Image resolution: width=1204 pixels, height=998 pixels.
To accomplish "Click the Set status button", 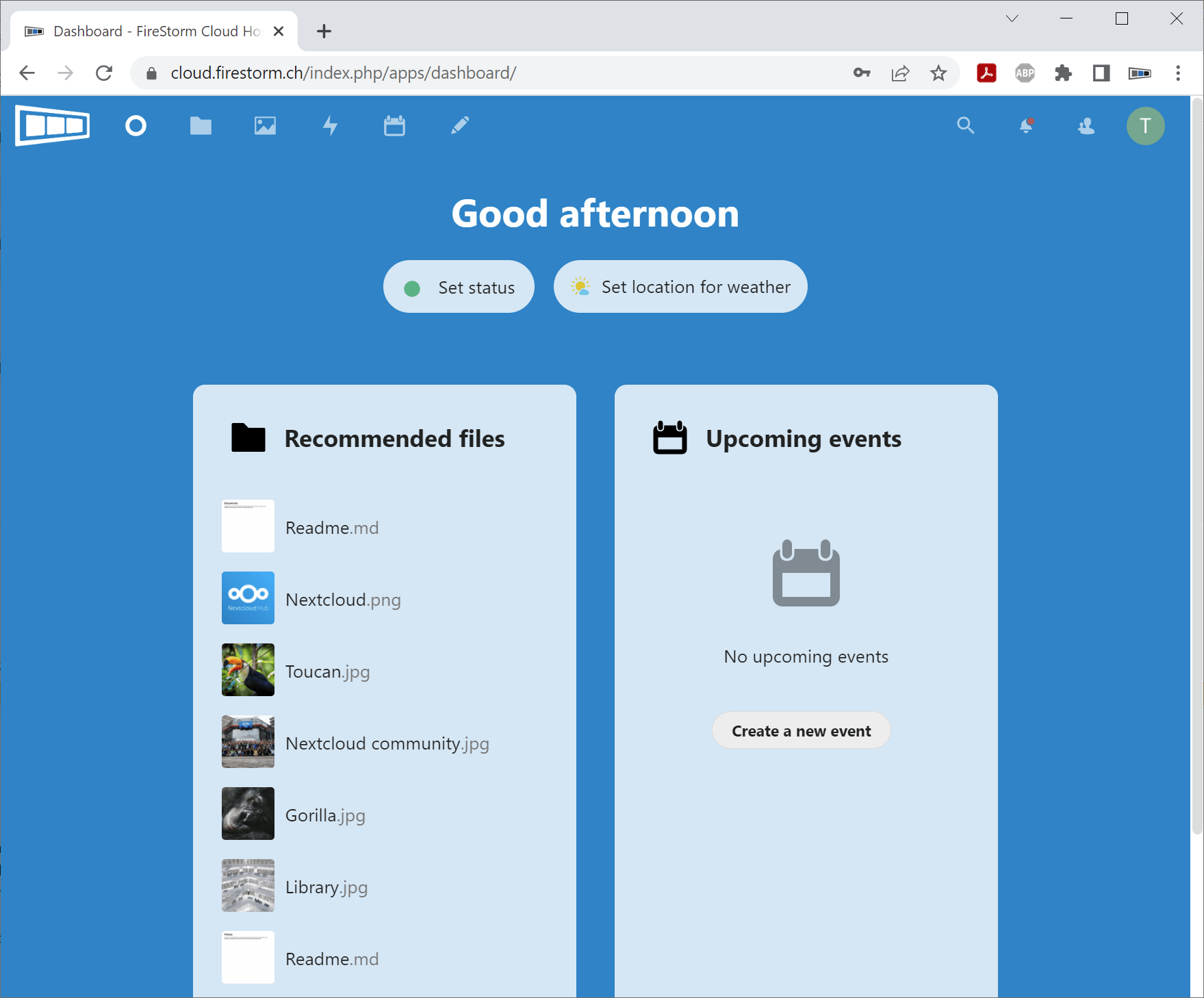I will pyautogui.click(x=459, y=287).
